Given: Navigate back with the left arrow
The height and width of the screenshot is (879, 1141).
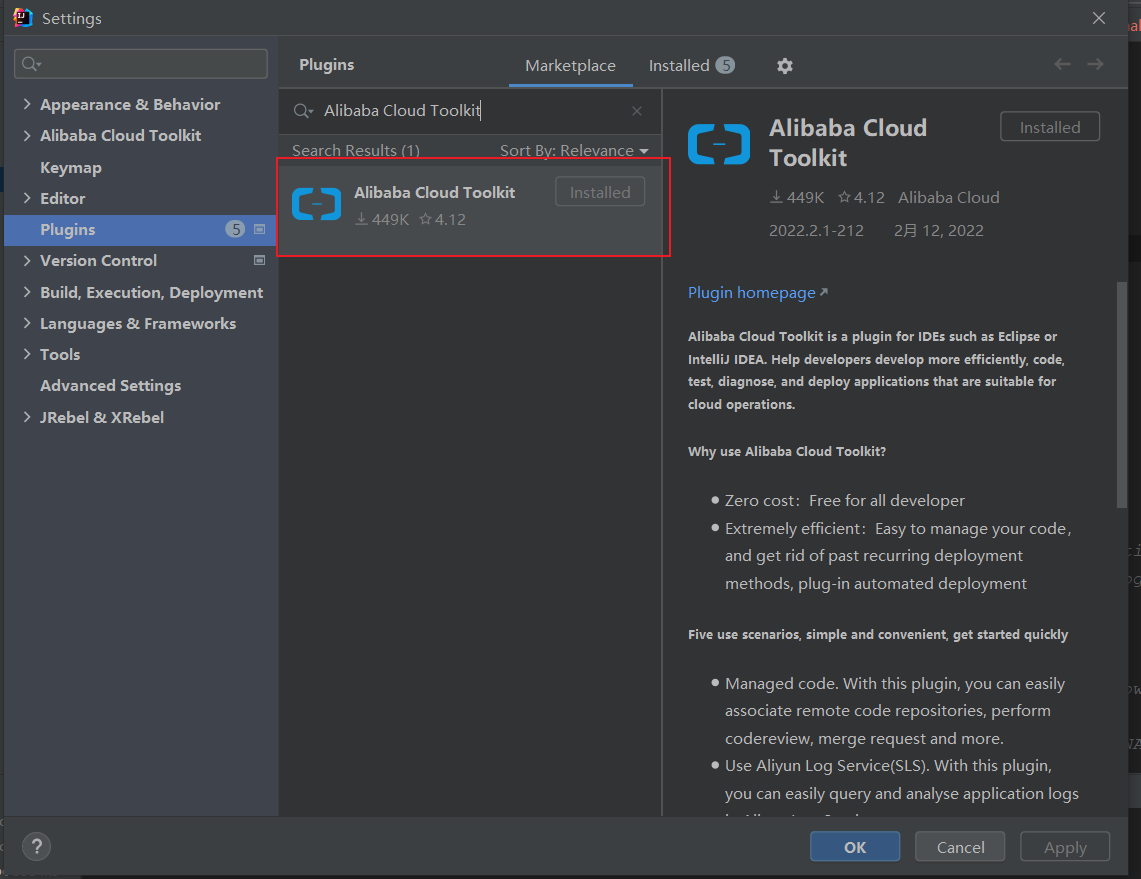Looking at the screenshot, I should (1062, 65).
